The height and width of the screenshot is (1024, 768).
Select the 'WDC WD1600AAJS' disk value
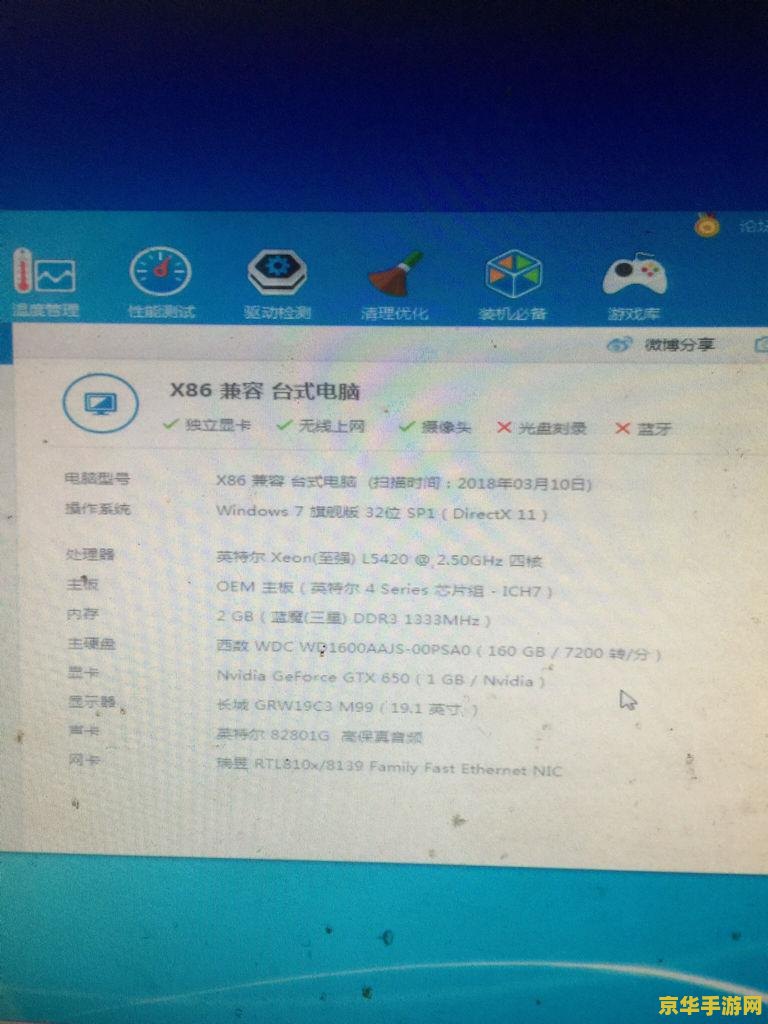point(439,651)
